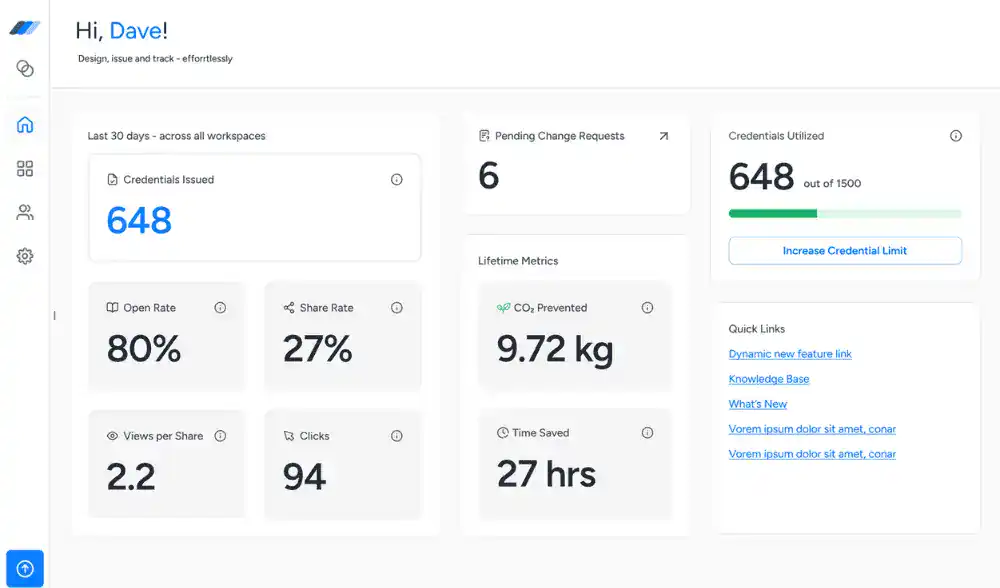
Task: Open the Home page from sidebar
Action: pos(25,125)
